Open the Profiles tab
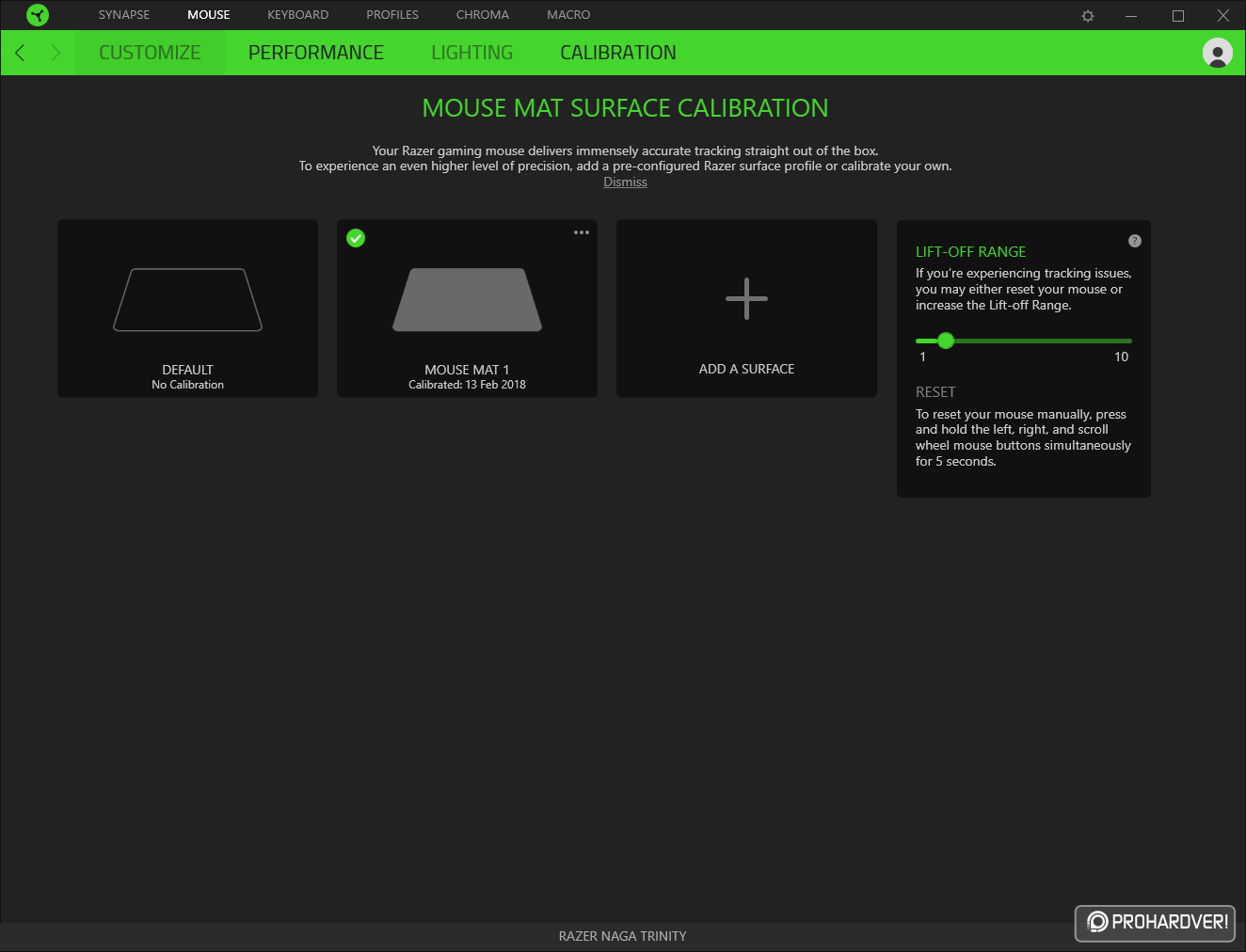The width and height of the screenshot is (1246, 952). point(392,15)
